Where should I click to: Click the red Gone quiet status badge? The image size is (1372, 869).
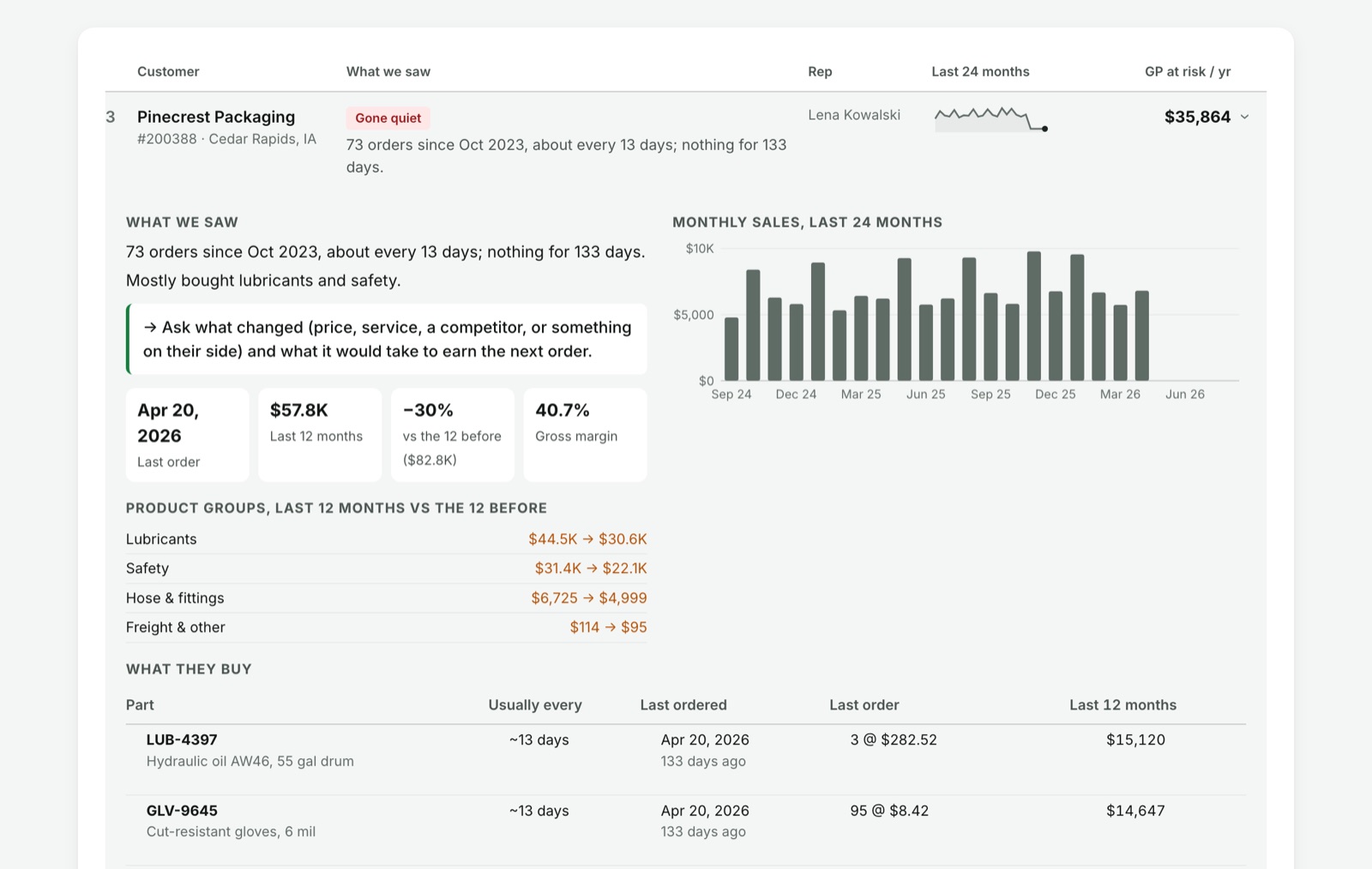point(388,118)
